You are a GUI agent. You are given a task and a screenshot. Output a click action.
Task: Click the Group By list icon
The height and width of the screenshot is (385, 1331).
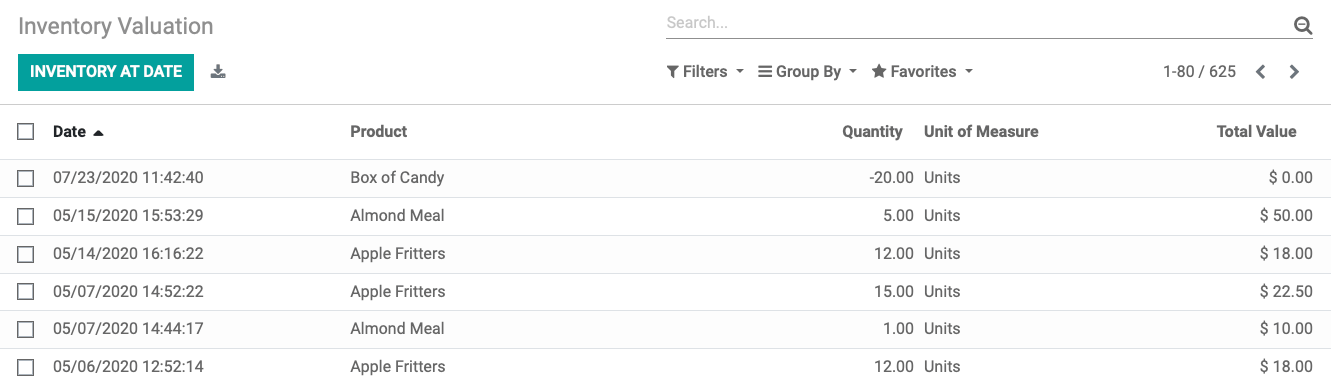[765, 72]
